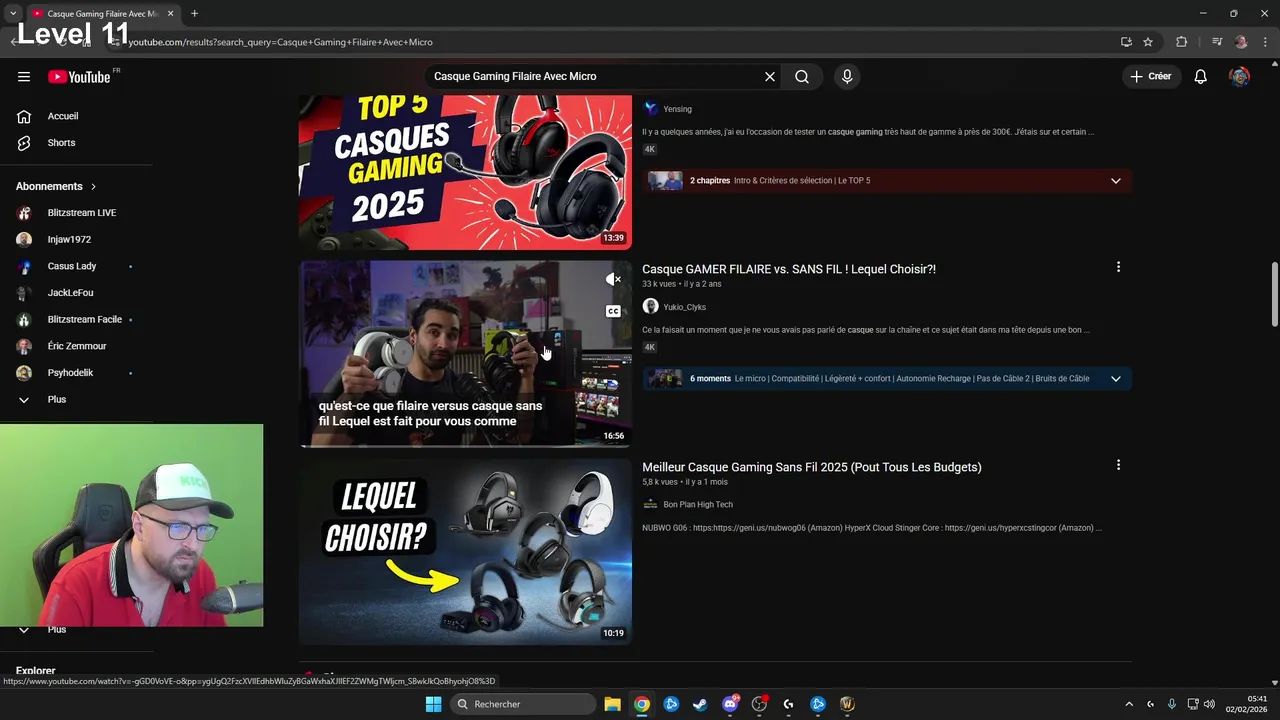Viewport: 1280px width, 720px height.
Task: Open Chrome media controls icon
Action: [x=1217, y=42]
